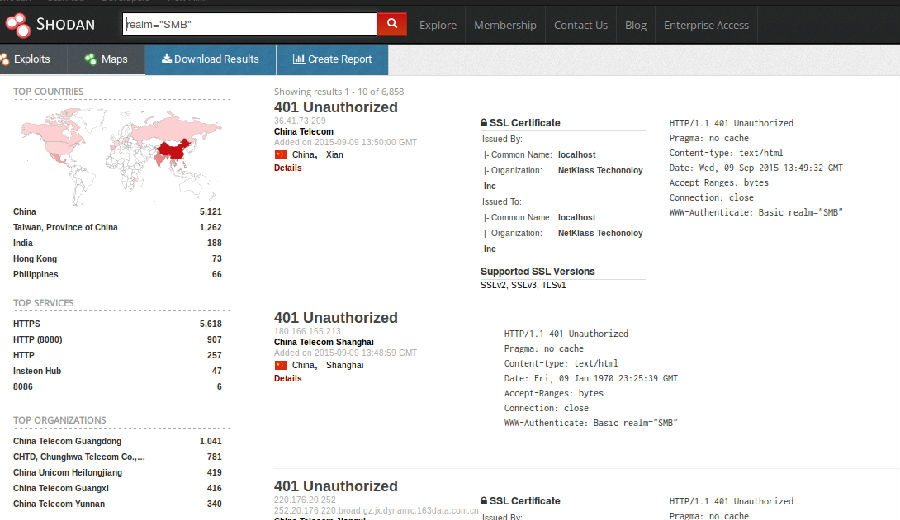This screenshot has height=520, width=900.
Task: Click the Download Results download icon
Action: [x=166, y=59]
